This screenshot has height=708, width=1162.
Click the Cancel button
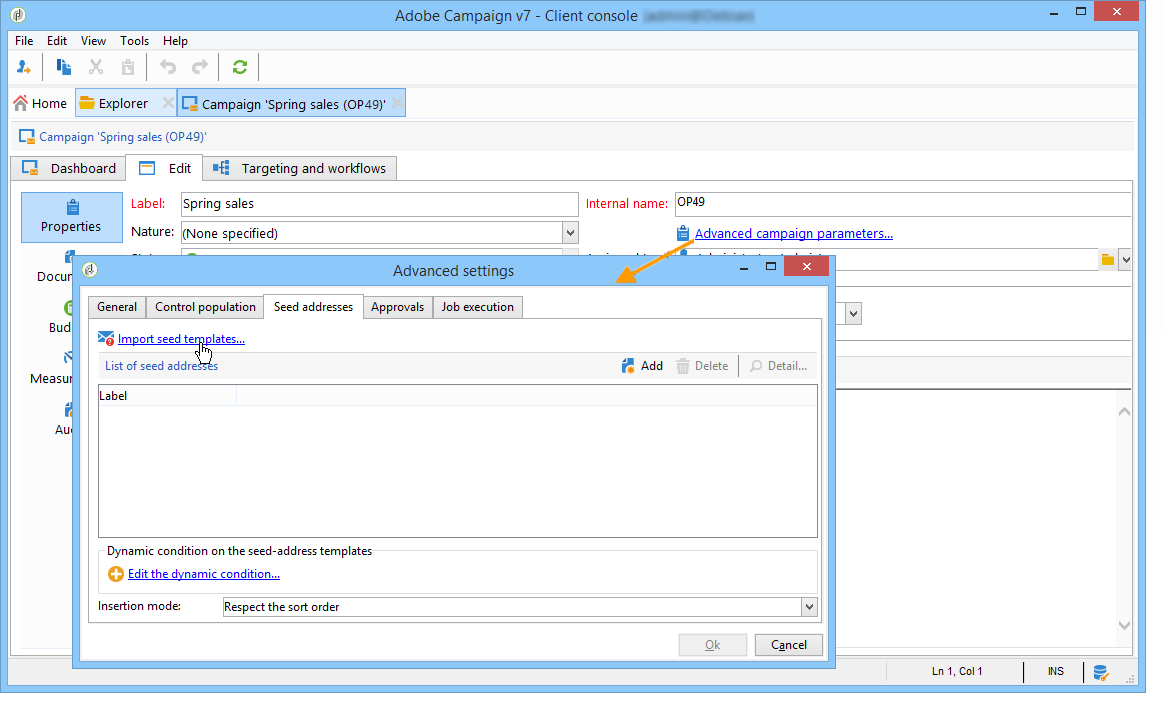point(788,645)
